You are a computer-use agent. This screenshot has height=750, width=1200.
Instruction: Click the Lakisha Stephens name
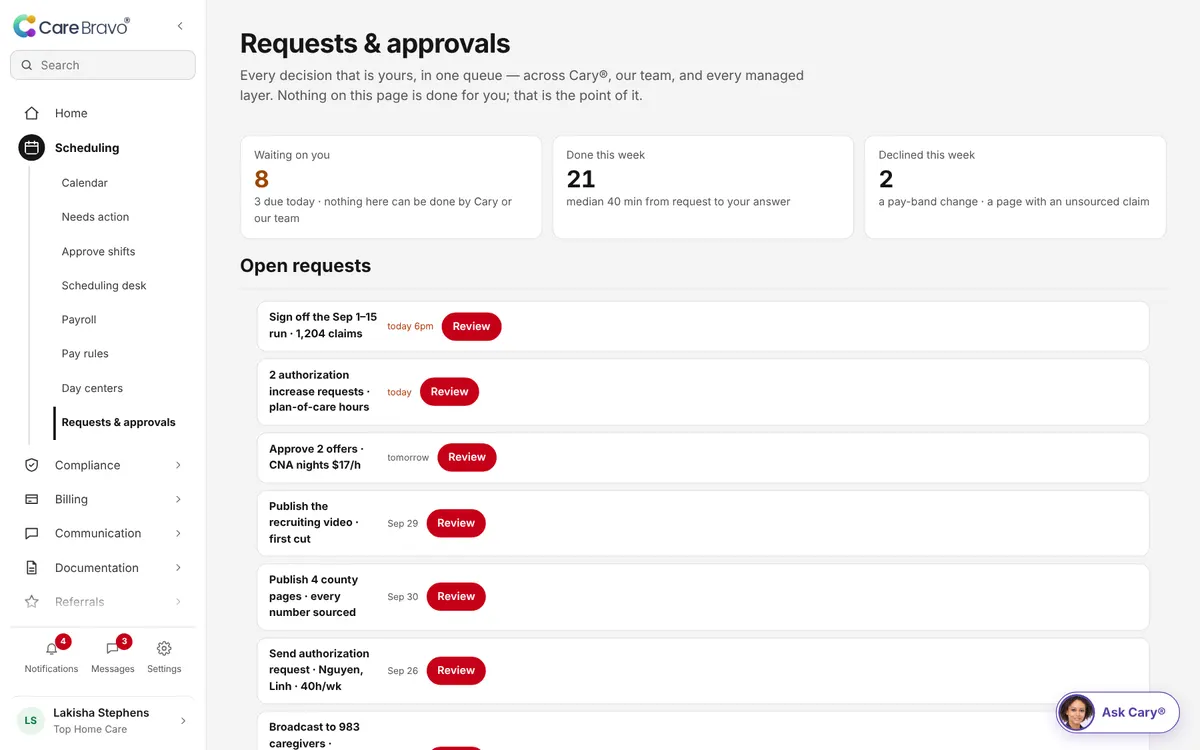coord(101,713)
